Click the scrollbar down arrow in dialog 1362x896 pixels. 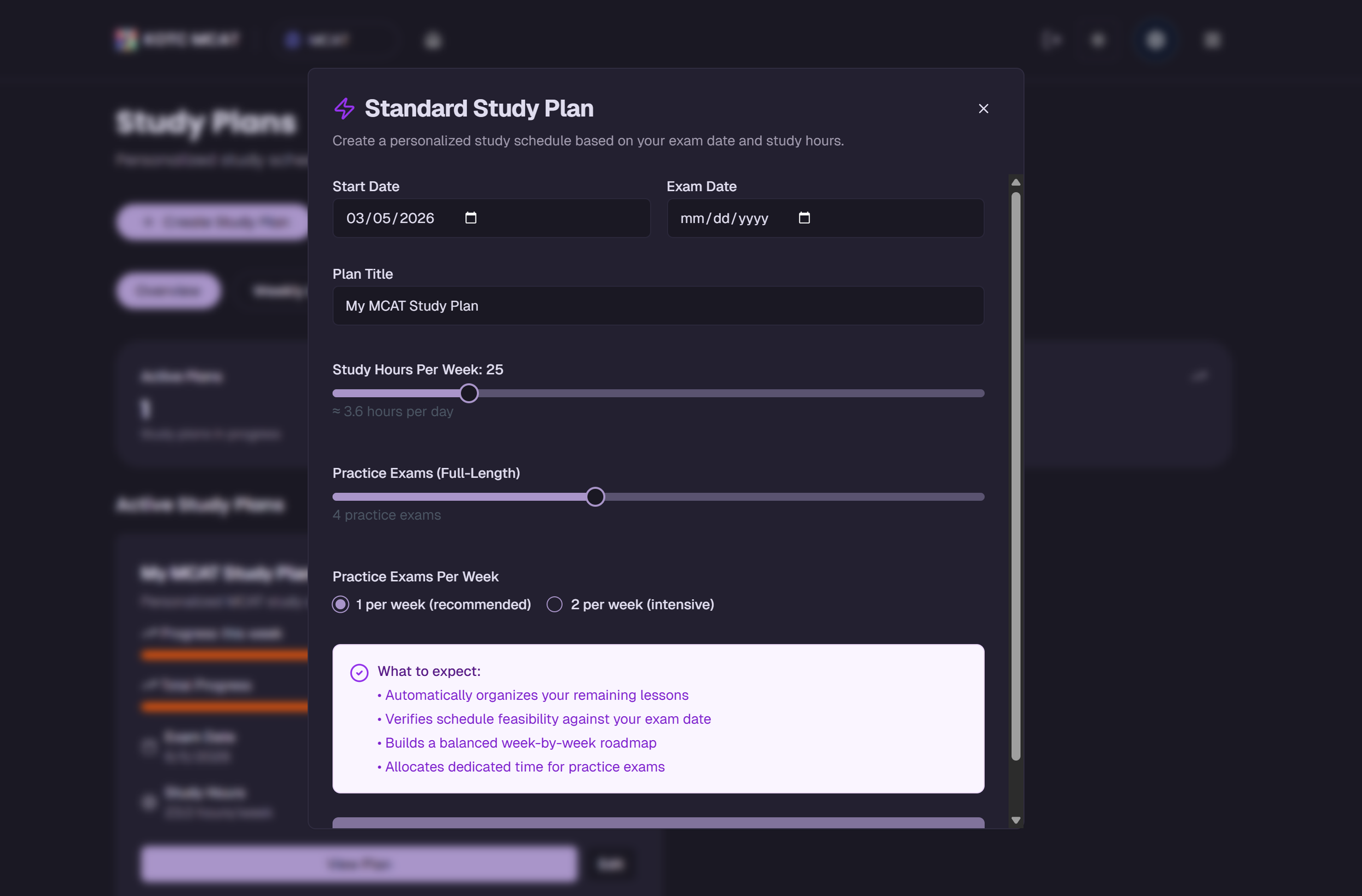pyautogui.click(x=1016, y=820)
